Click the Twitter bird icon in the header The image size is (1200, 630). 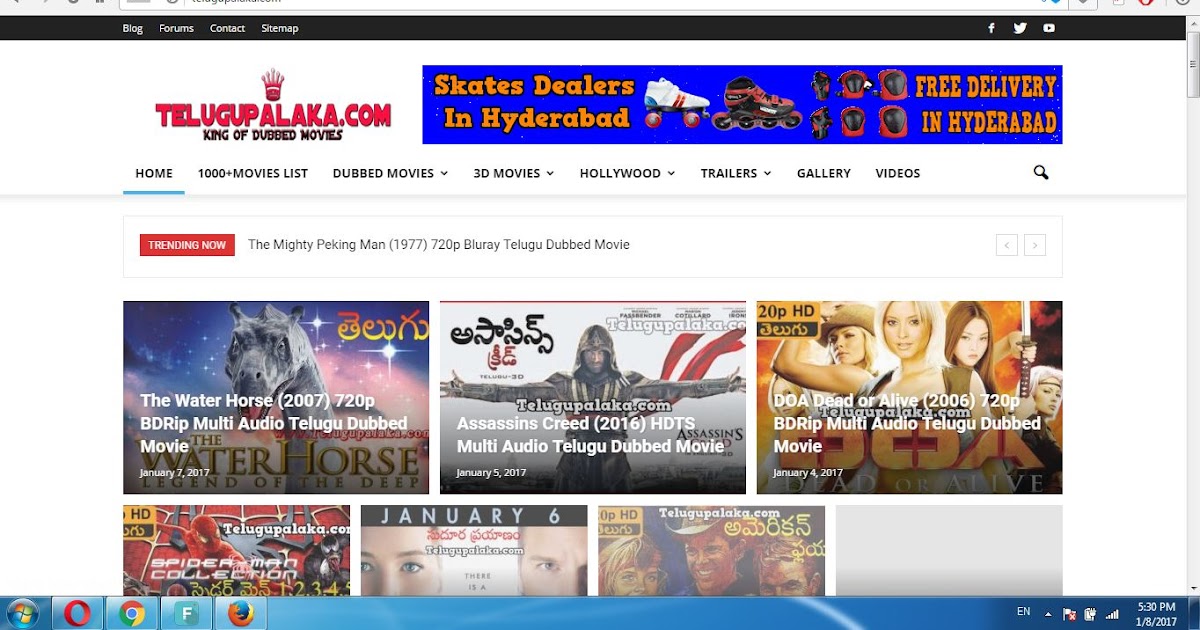[x=1020, y=28]
